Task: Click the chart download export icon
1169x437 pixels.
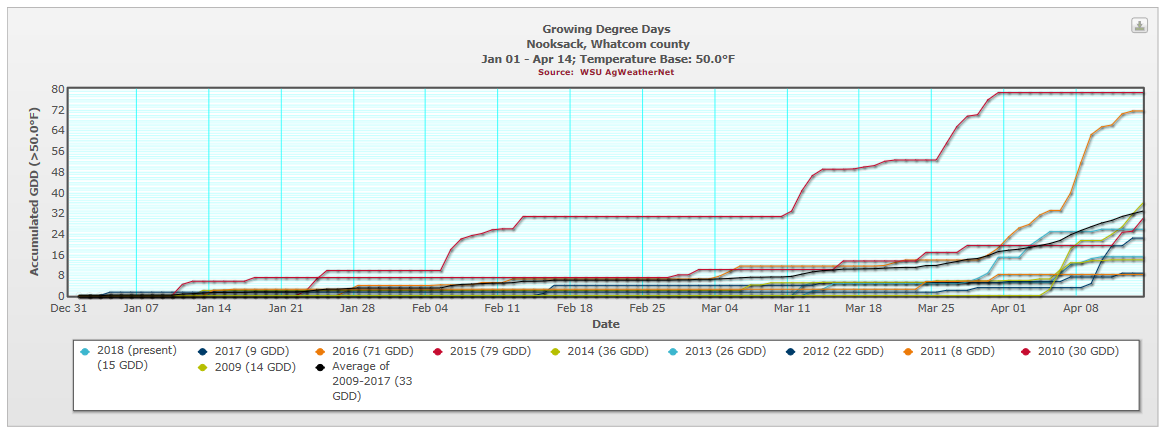Action: pyautogui.click(x=1139, y=26)
